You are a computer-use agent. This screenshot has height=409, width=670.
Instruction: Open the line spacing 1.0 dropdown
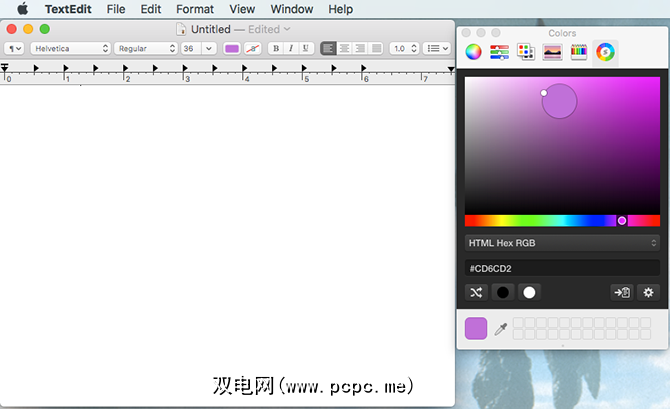[404, 48]
